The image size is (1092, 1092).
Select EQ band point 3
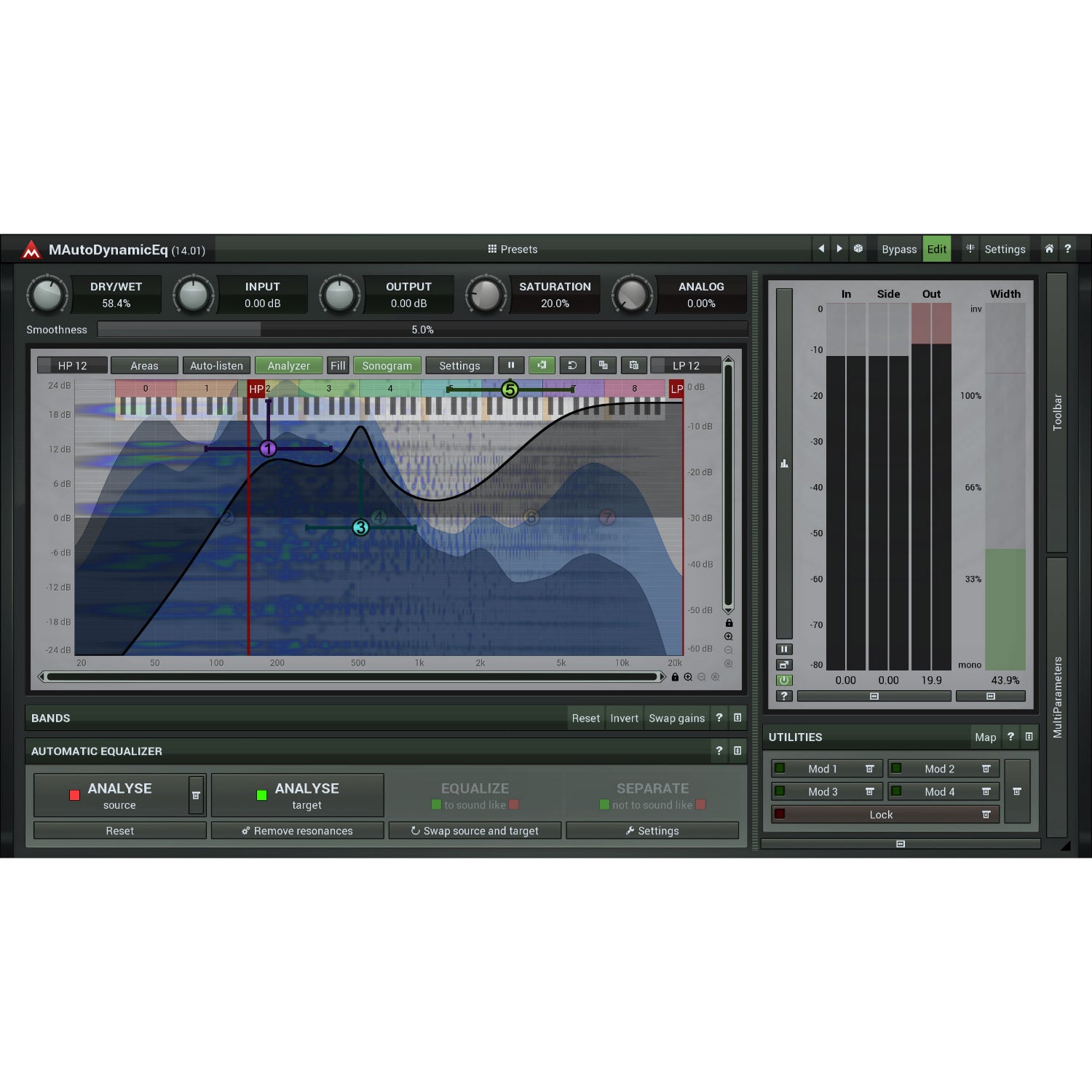[360, 527]
